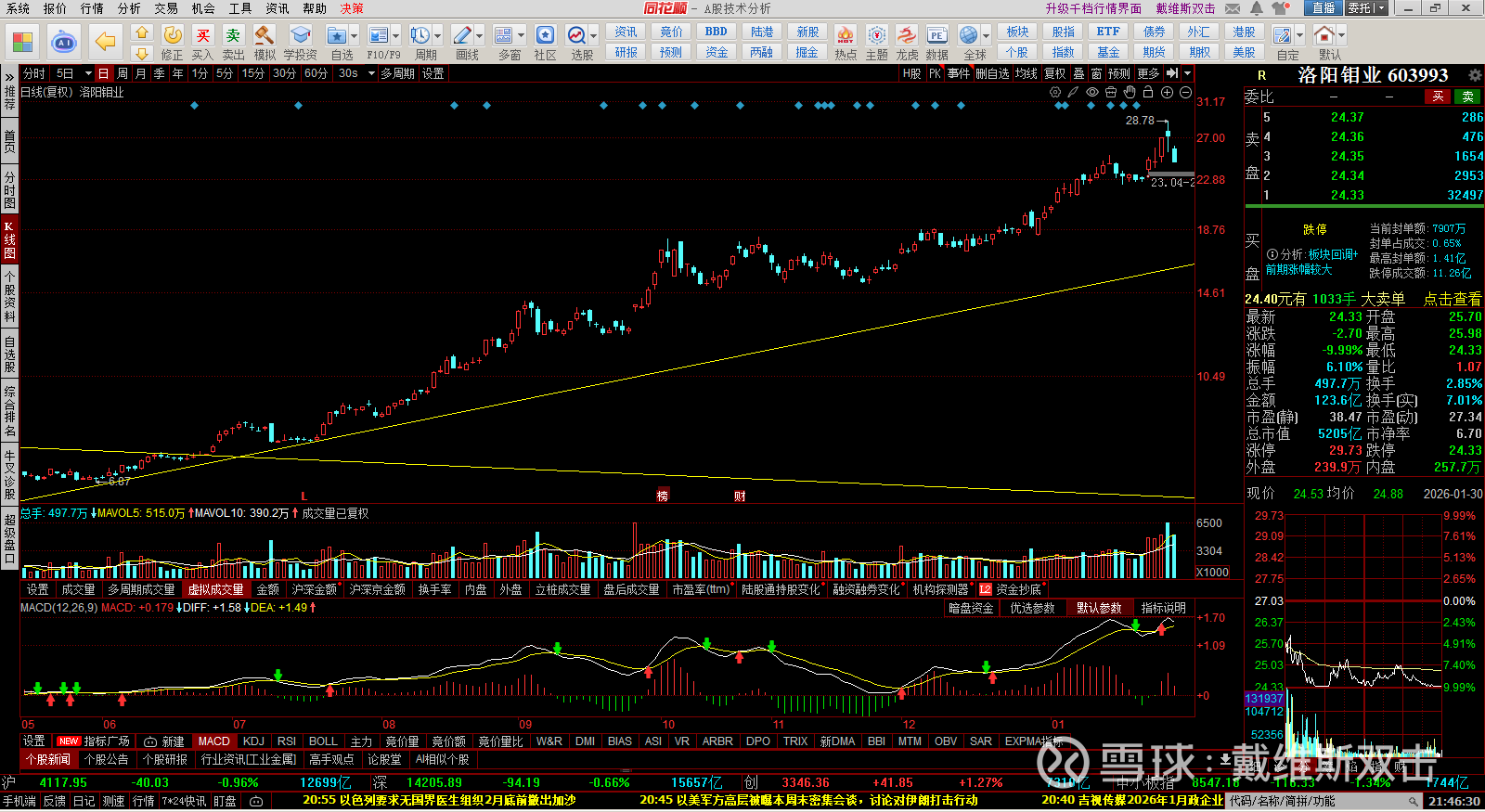
Task: Toggle chart visibility eye icon
Action: click(1092, 92)
